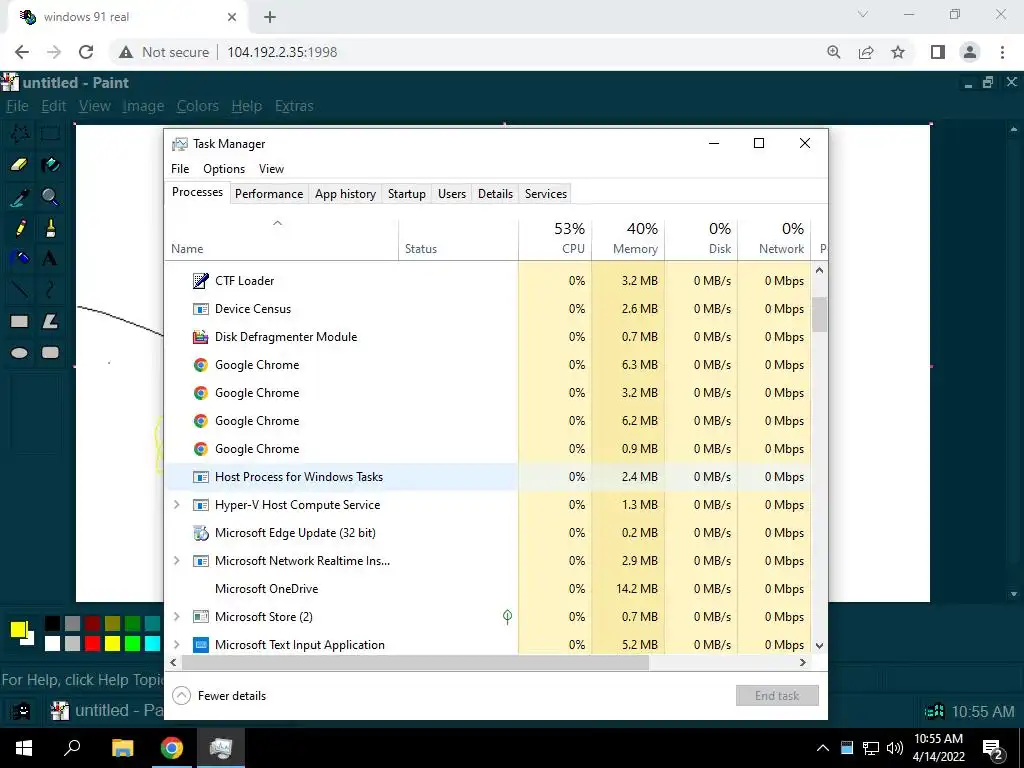
Task: Select the Text tool (letter A)
Action: click(x=50, y=258)
